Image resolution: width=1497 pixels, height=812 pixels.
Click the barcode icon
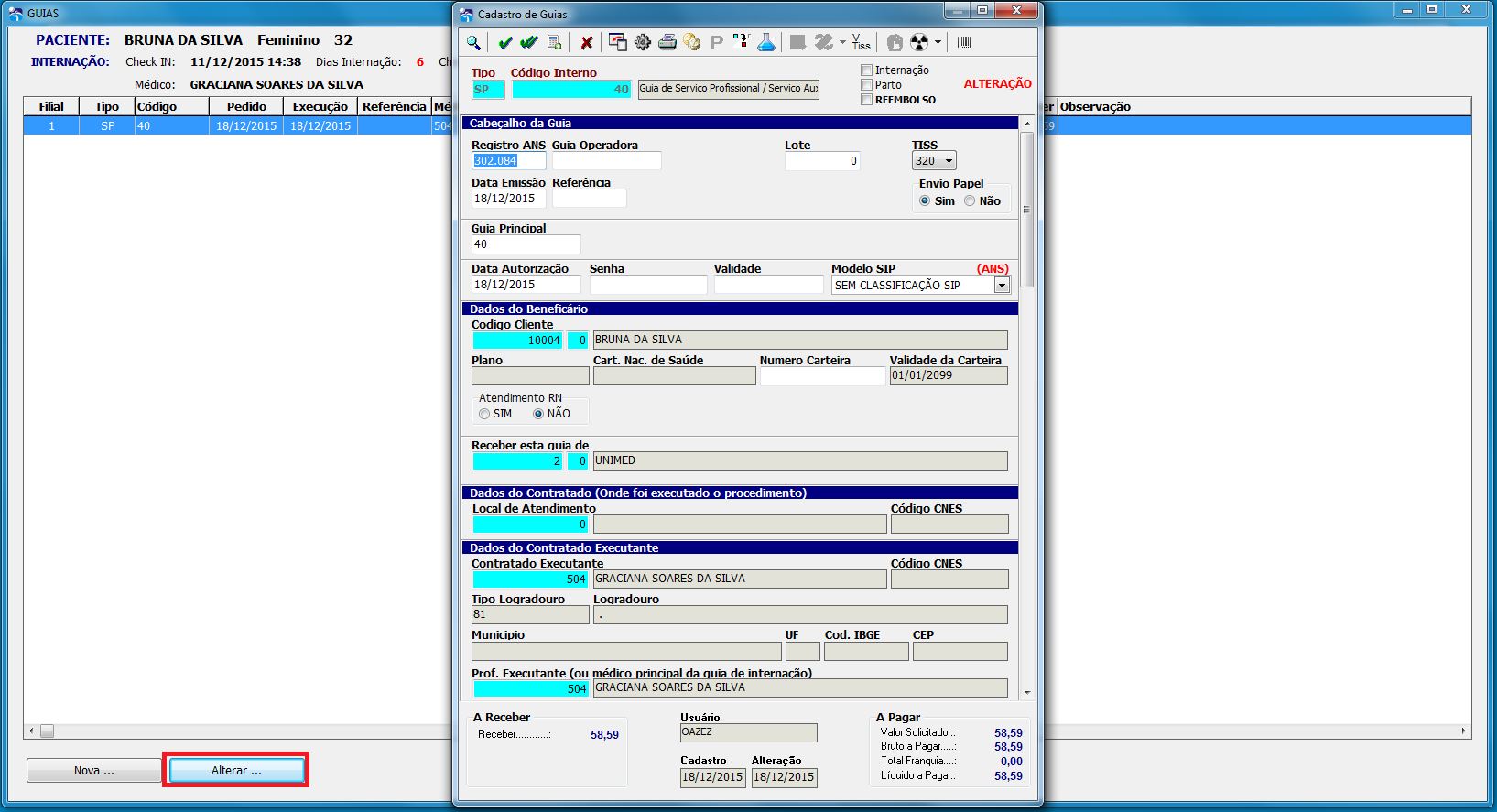point(964,42)
